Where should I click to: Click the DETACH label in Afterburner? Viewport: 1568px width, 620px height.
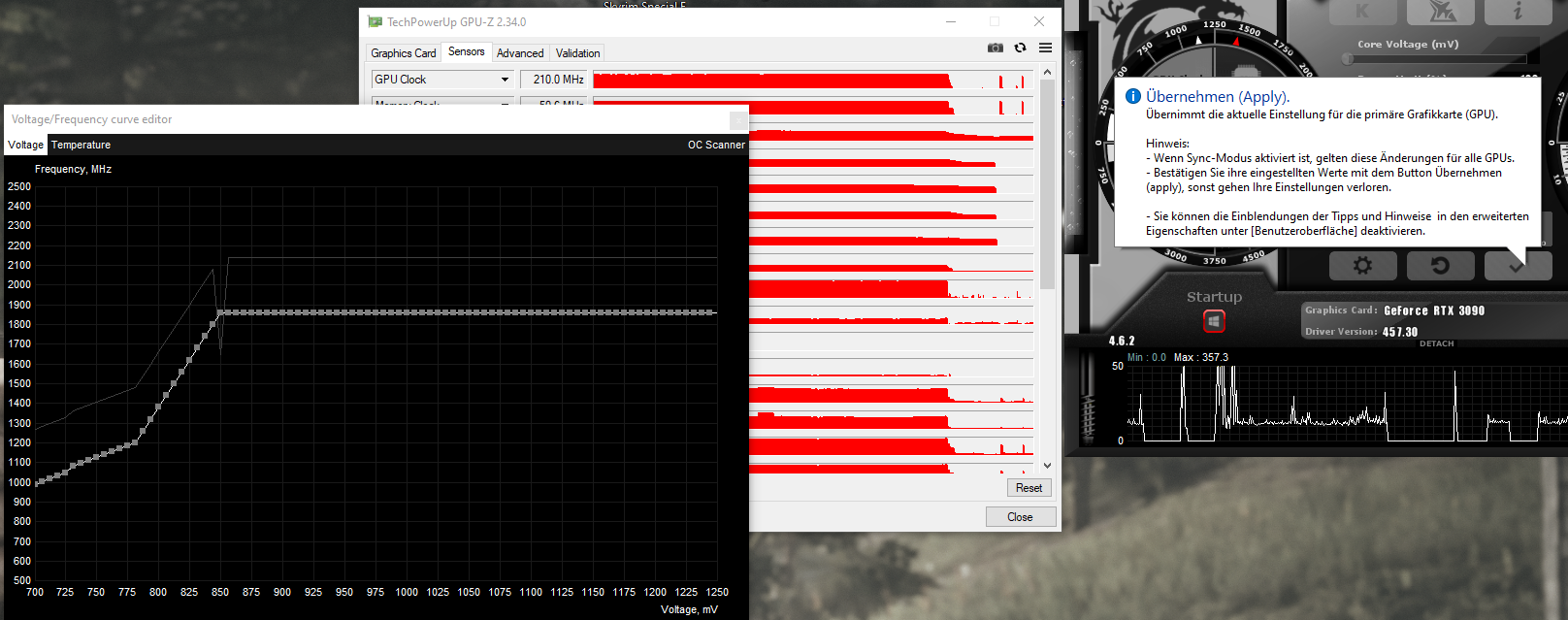(1436, 343)
